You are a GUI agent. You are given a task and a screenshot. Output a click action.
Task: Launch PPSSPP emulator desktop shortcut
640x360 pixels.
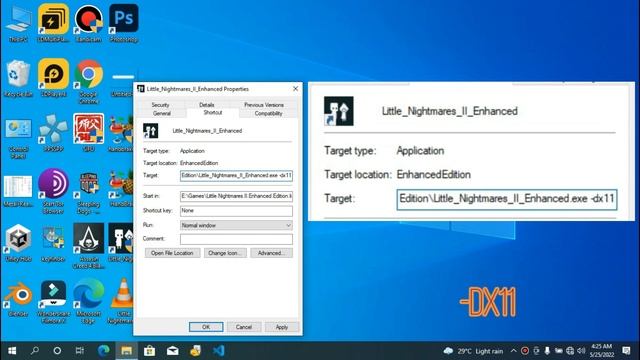(53, 134)
